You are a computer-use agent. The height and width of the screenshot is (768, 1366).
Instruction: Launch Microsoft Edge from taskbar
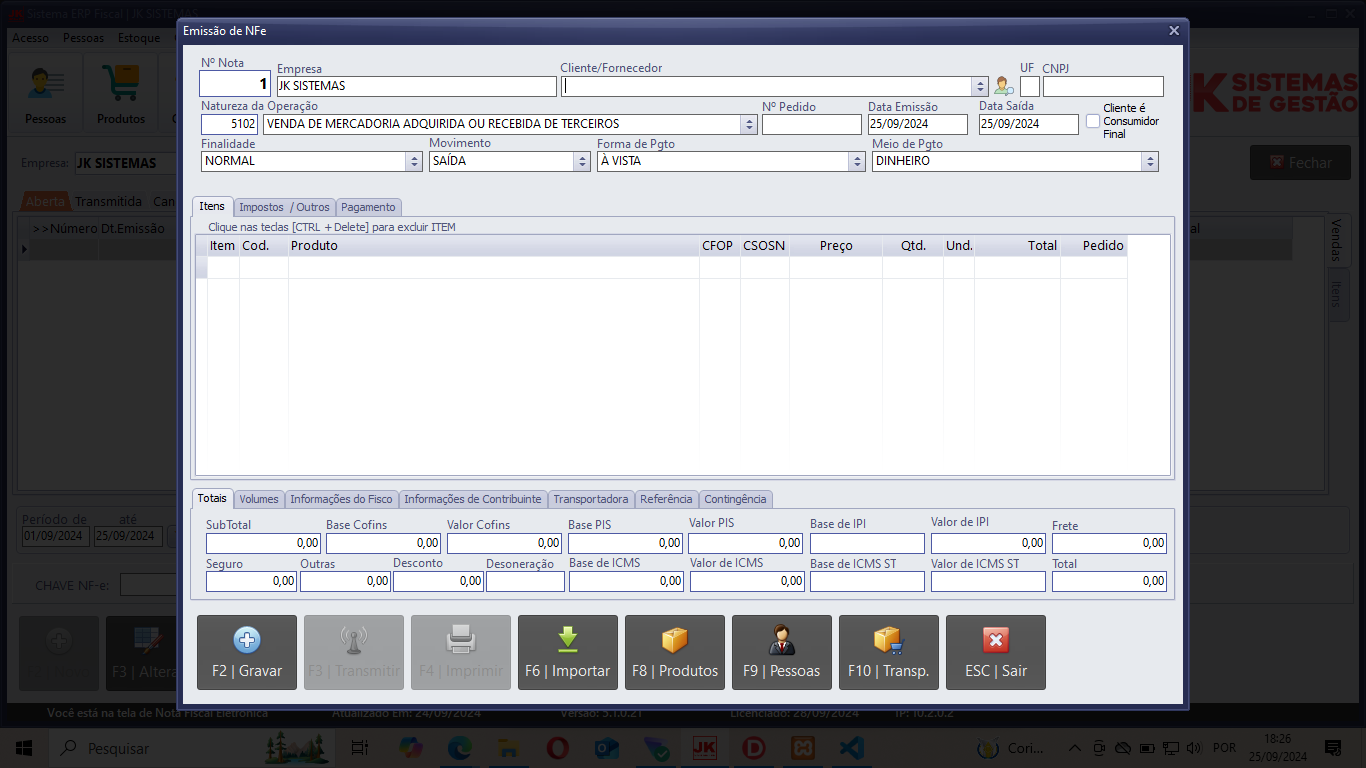click(x=459, y=748)
